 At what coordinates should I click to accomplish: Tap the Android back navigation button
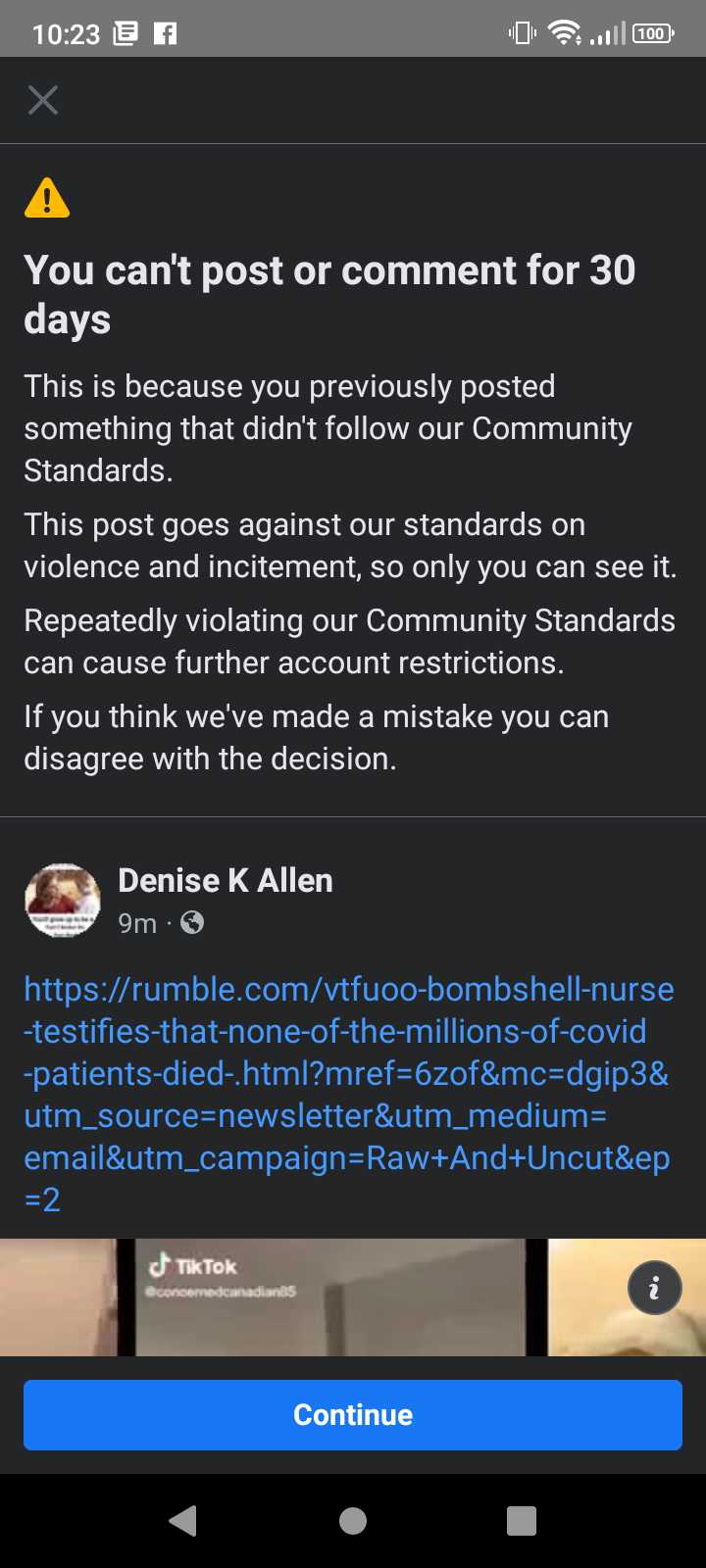click(x=183, y=1520)
